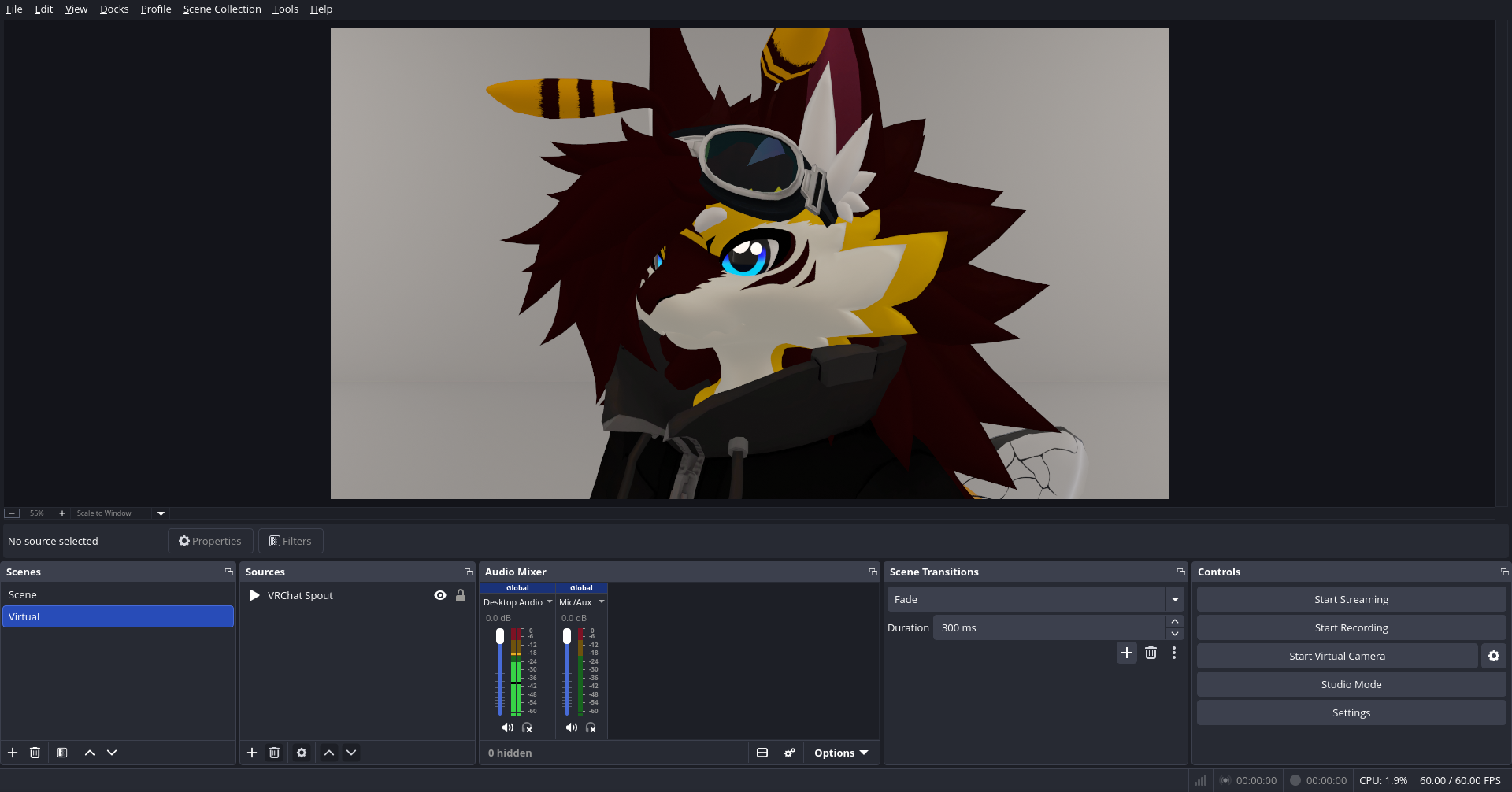Image resolution: width=1512 pixels, height=792 pixels.
Task: Move source down in Sources toolbar
Action: [x=351, y=753]
